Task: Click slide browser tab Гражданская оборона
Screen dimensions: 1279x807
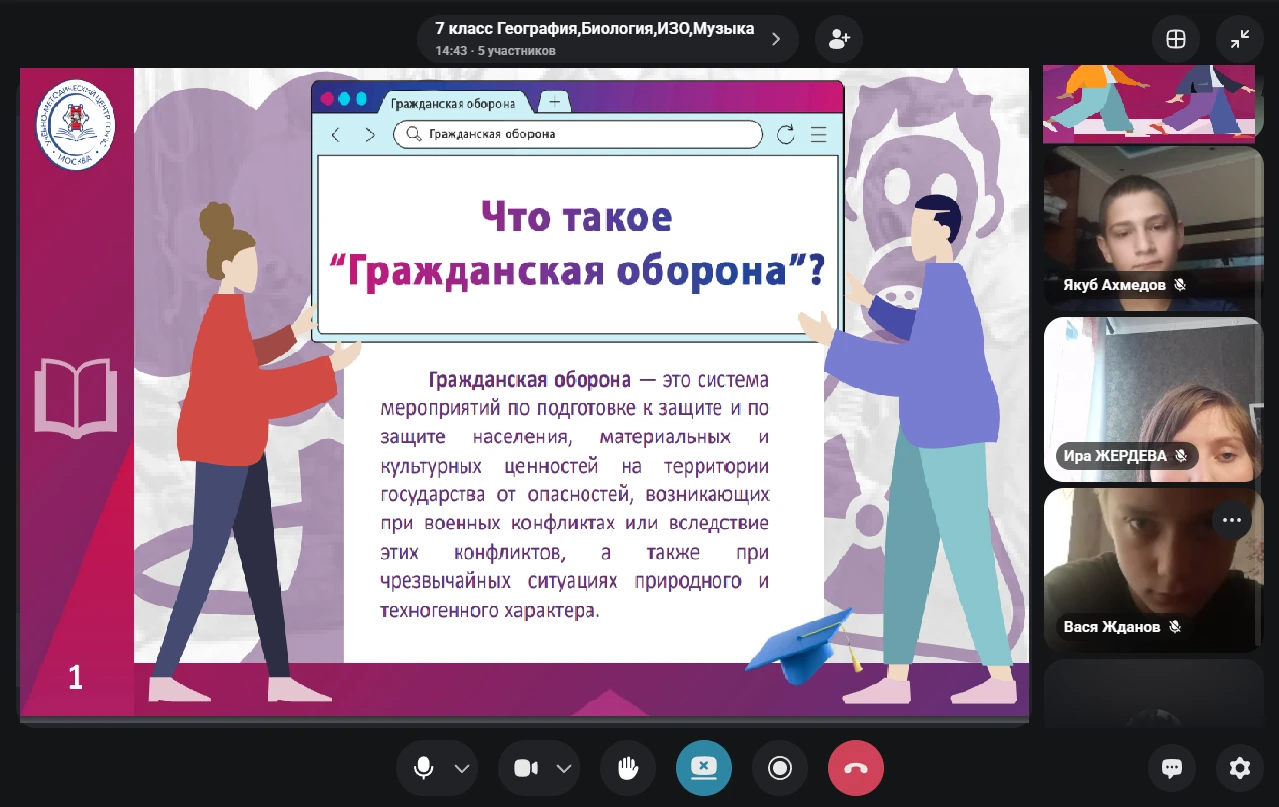Action: click(x=453, y=103)
